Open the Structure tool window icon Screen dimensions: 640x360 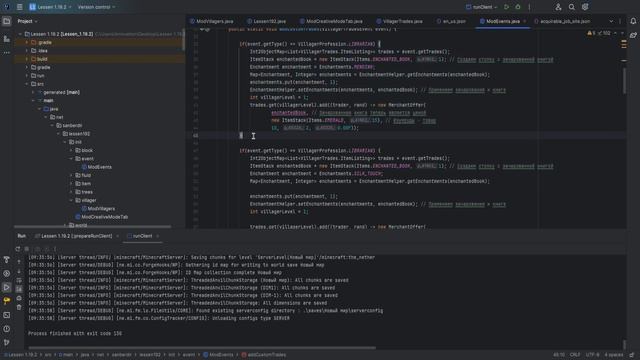click(7, 39)
